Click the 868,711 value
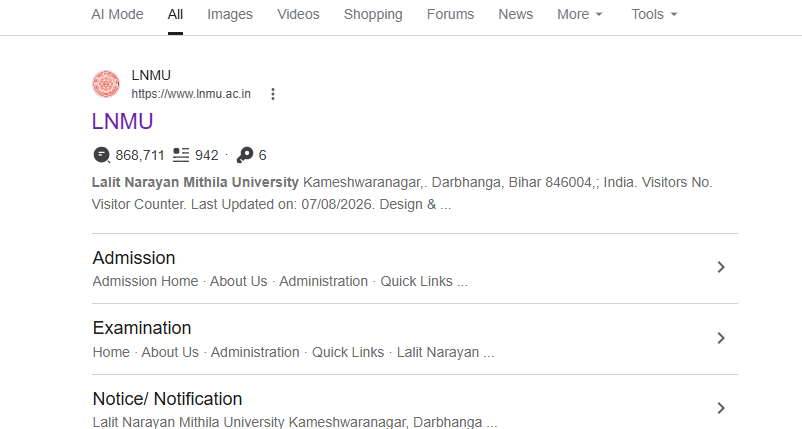Viewport: 802px width, 429px height. coord(140,155)
